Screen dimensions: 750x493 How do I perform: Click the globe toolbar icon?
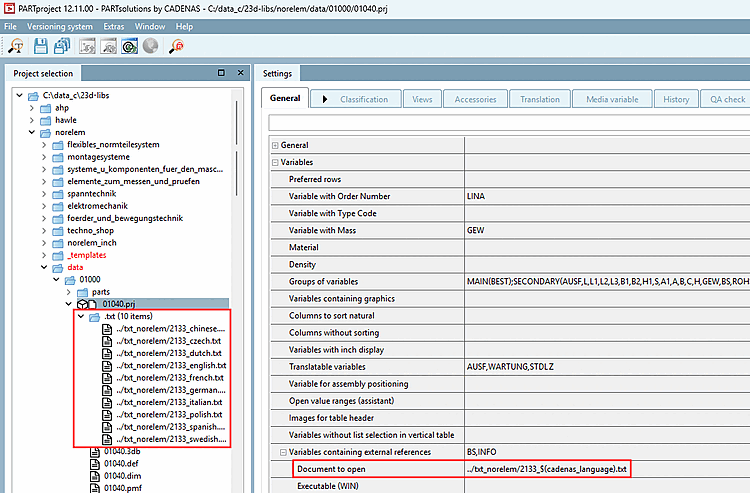[x=152, y=46]
